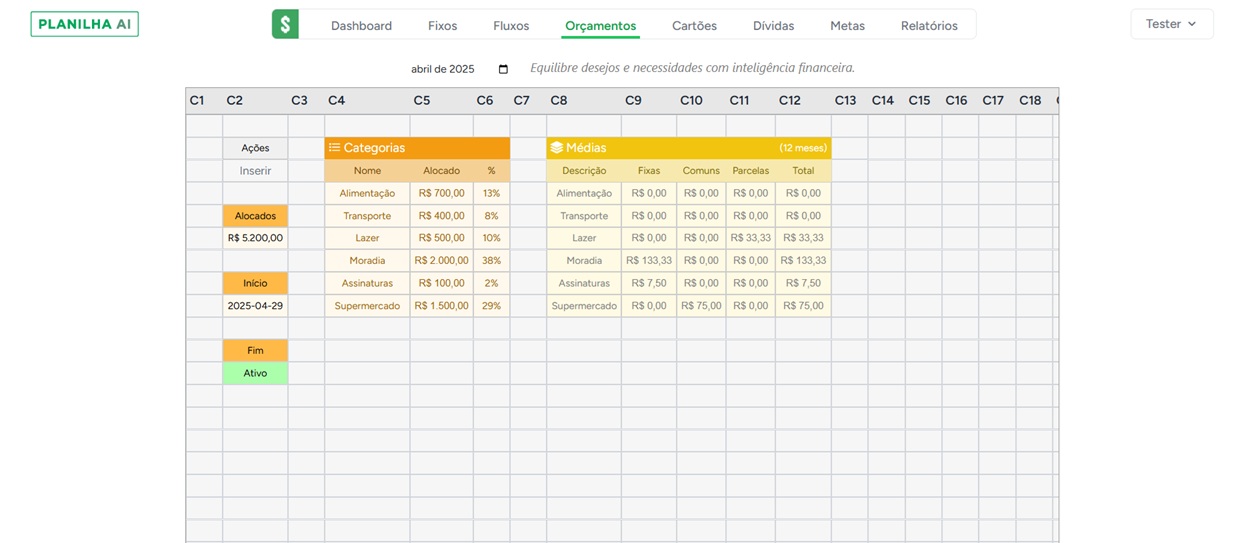Click R$ 133,33 in the Fixas column
The image size is (1246, 543).
pos(649,261)
